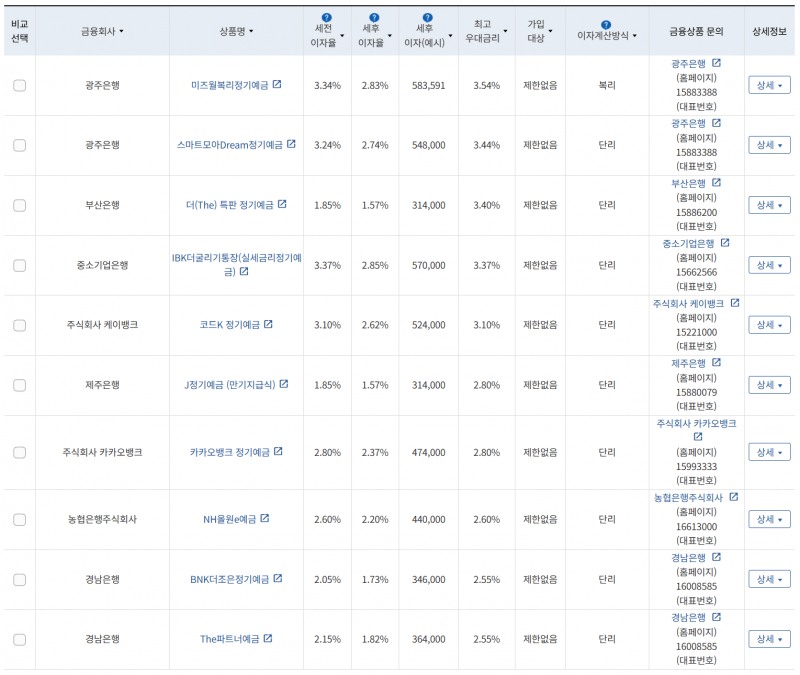Select 583,591 after-tax interest cell

(x=429, y=86)
